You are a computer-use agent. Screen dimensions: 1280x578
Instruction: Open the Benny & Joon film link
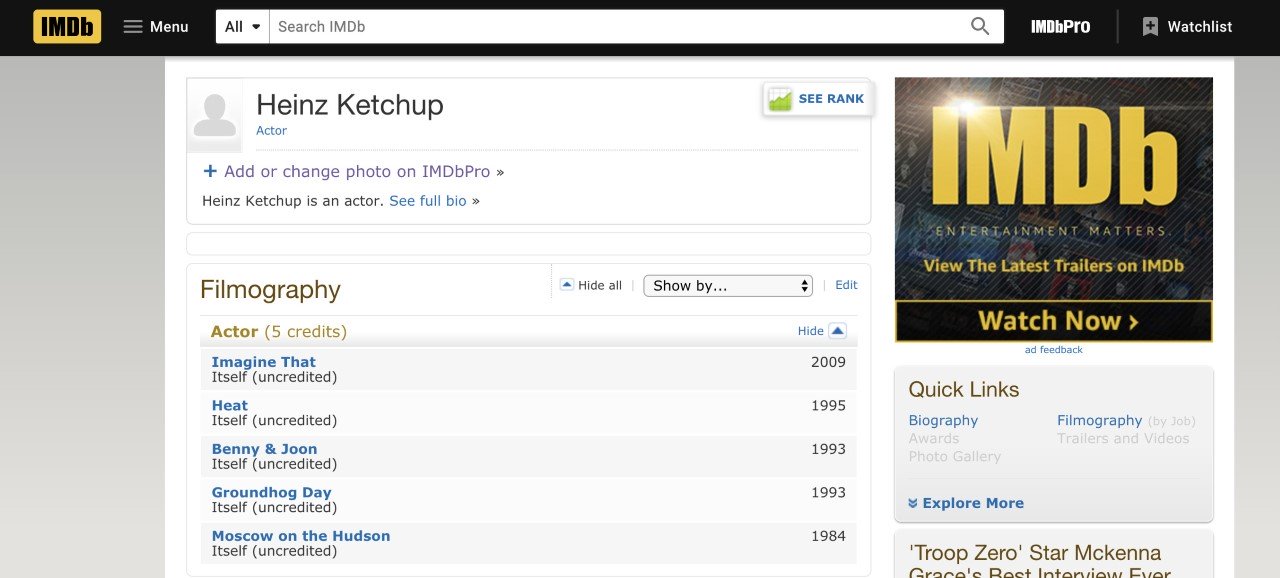(x=265, y=449)
